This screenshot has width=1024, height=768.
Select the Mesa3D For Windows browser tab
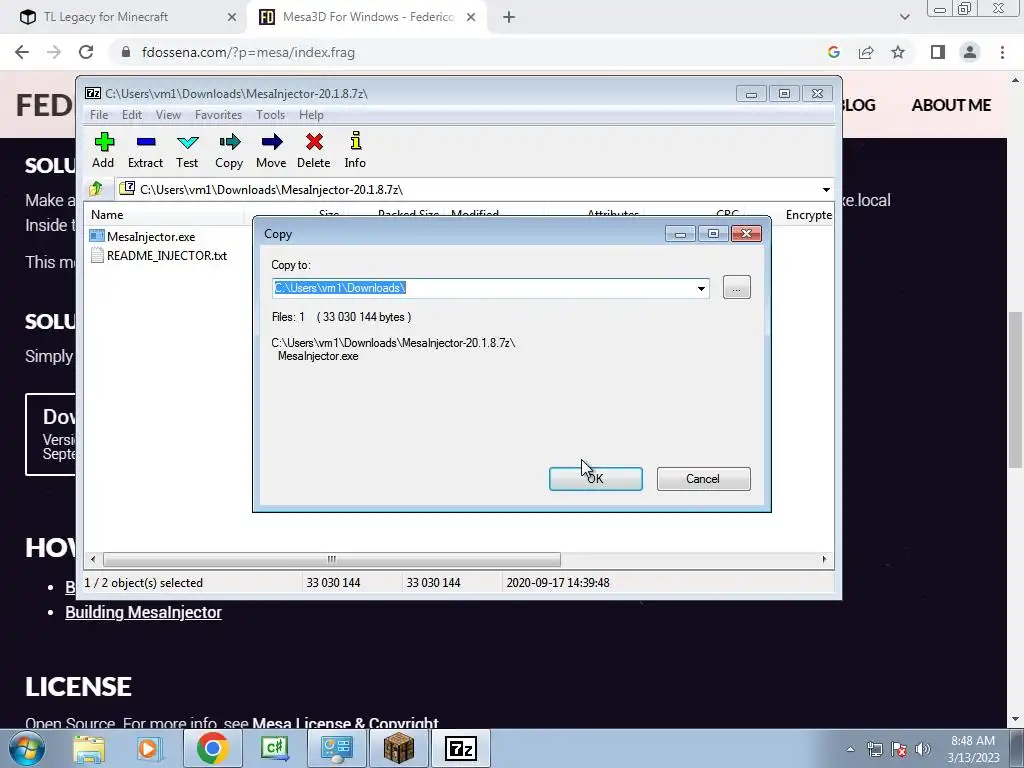pyautogui.click(x=367, y=17)
